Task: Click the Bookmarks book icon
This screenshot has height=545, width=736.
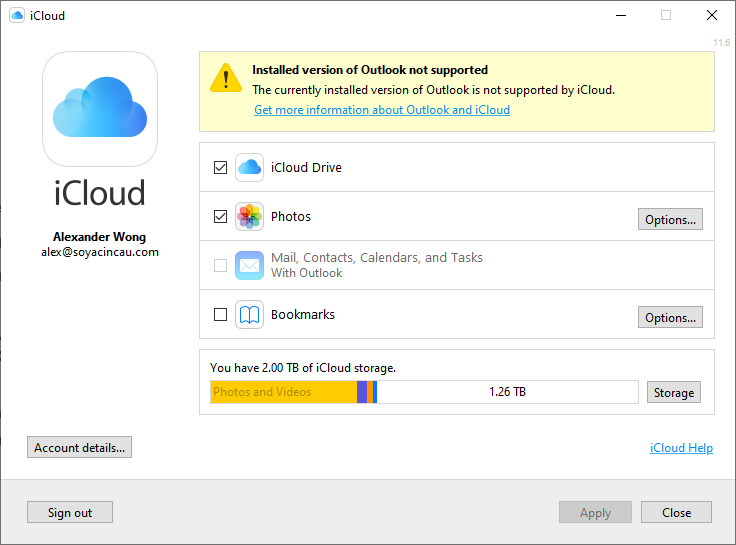Action: click(249, 314)
